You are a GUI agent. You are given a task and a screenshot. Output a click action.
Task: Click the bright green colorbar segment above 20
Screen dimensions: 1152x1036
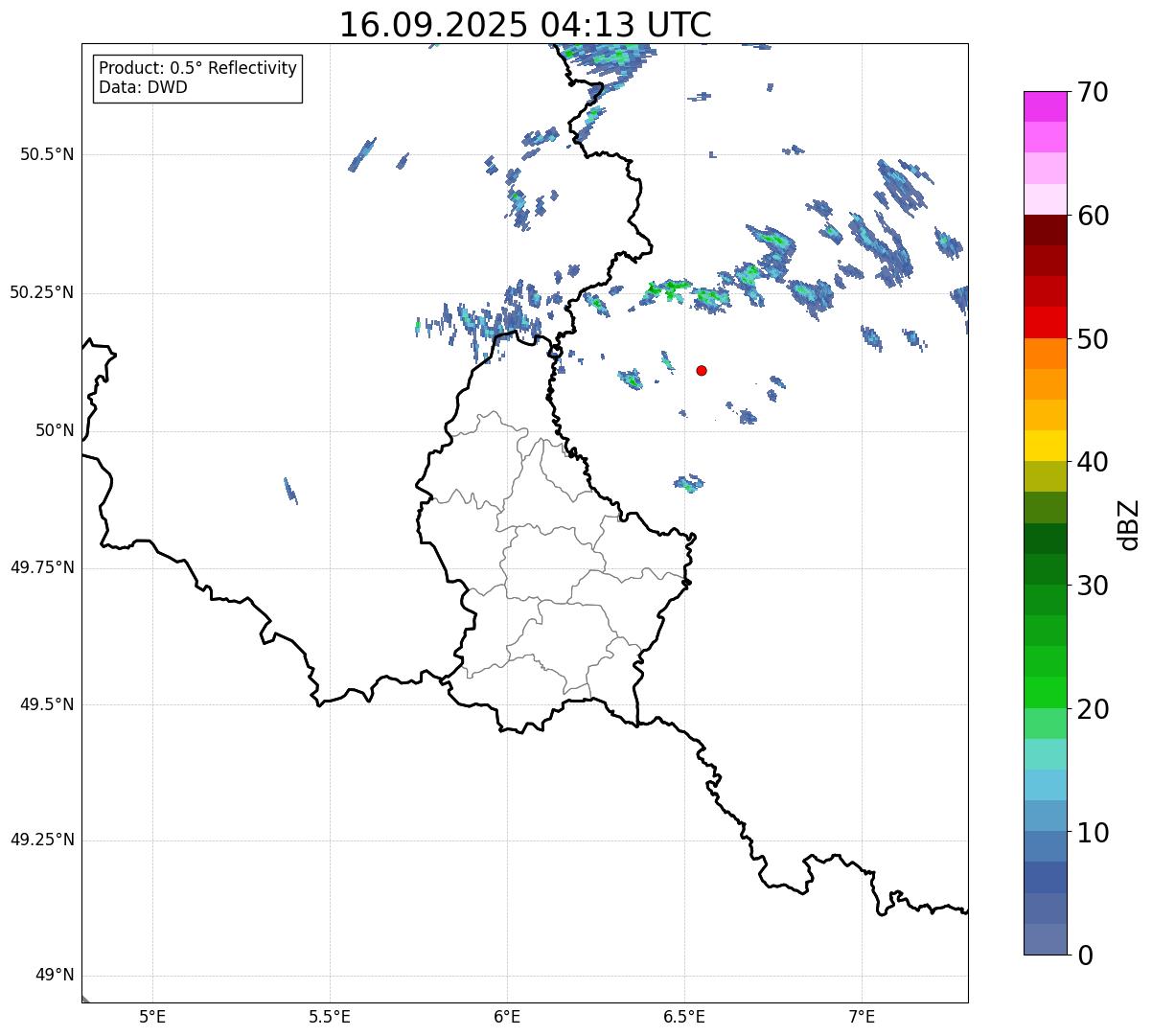click(x=1045, y=693)
